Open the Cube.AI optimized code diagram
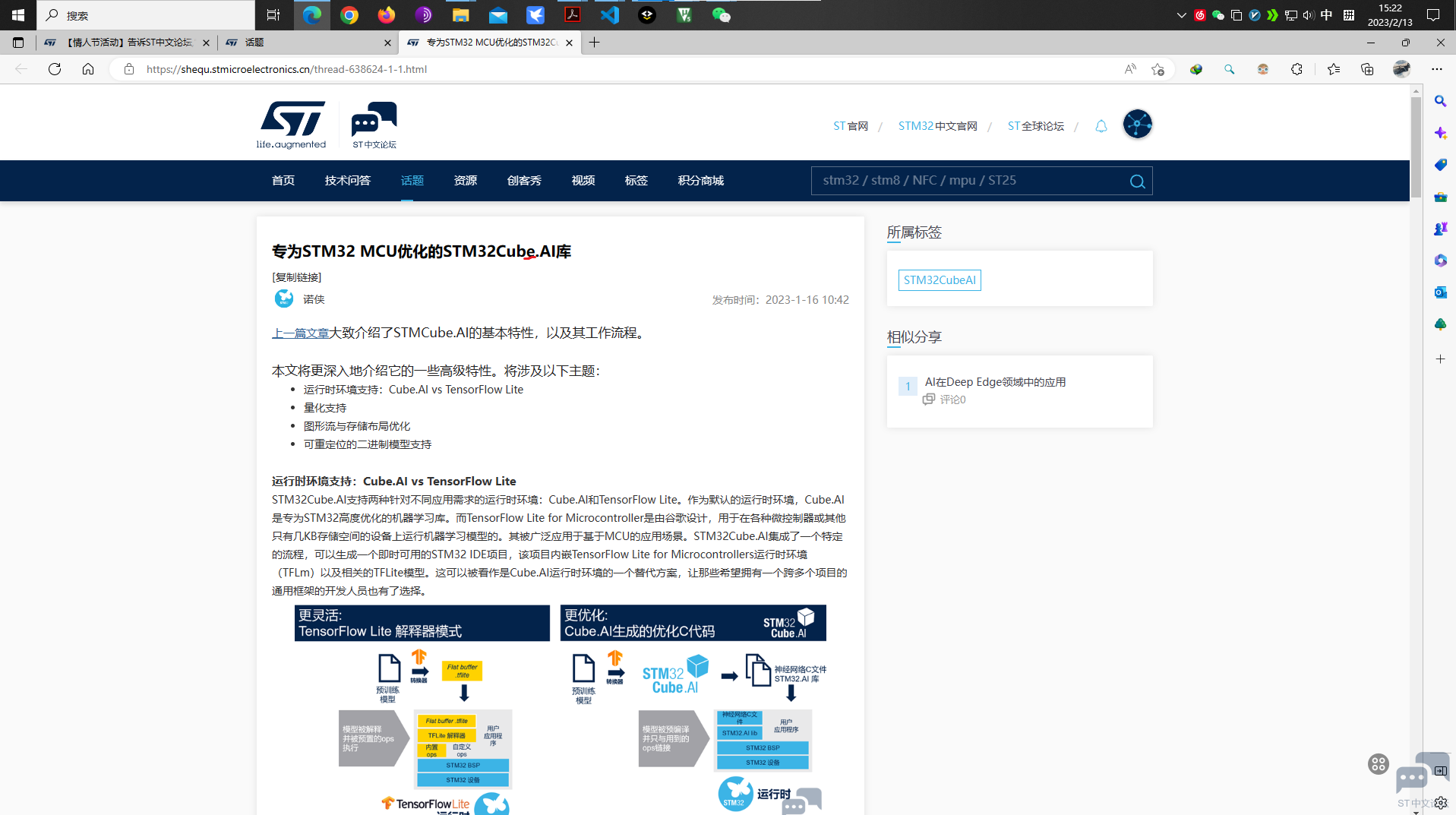The height and width of the screenshot is (815, 1456). tap(693, 709)
